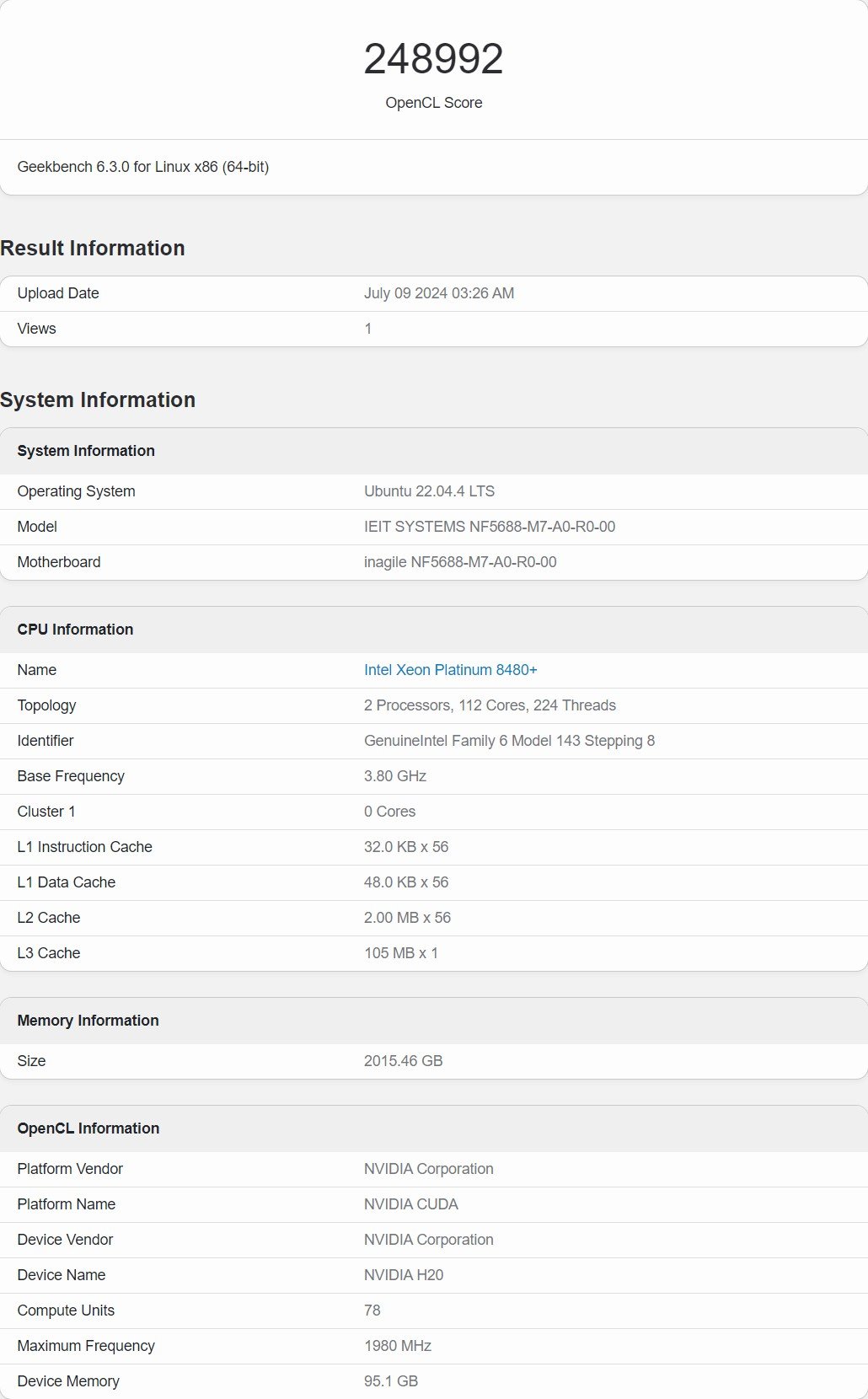The width and height of the screenshot is (868, 1399).
Task: Click the Ubuntu 22.04.4 LTS value
Action: point(429,491)
